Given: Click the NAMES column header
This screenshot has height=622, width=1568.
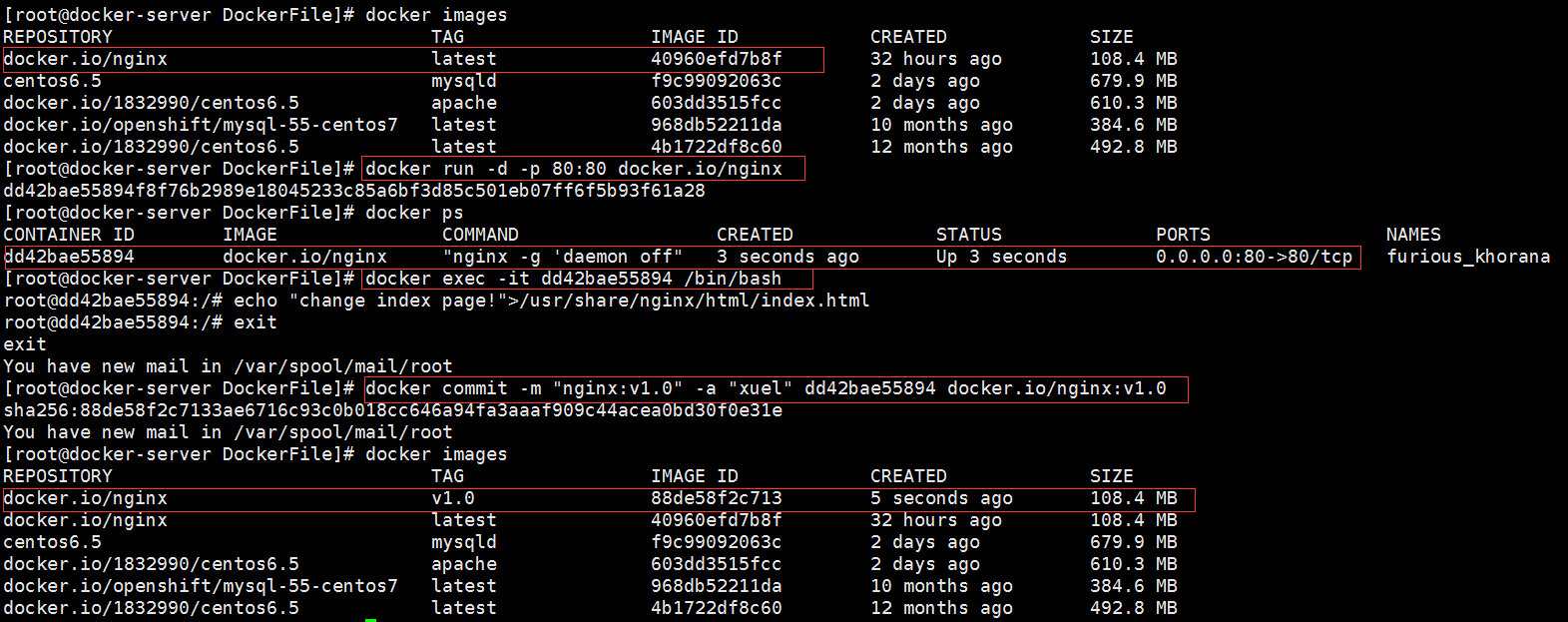Looking at the screenshot, I should [x=1412, y=235].
